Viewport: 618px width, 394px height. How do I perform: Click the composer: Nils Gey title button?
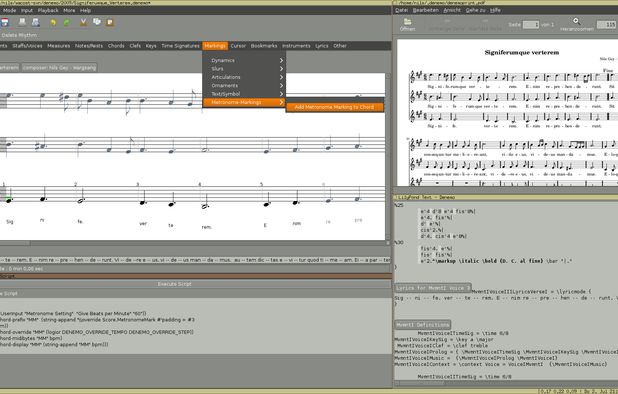[59, 68]
